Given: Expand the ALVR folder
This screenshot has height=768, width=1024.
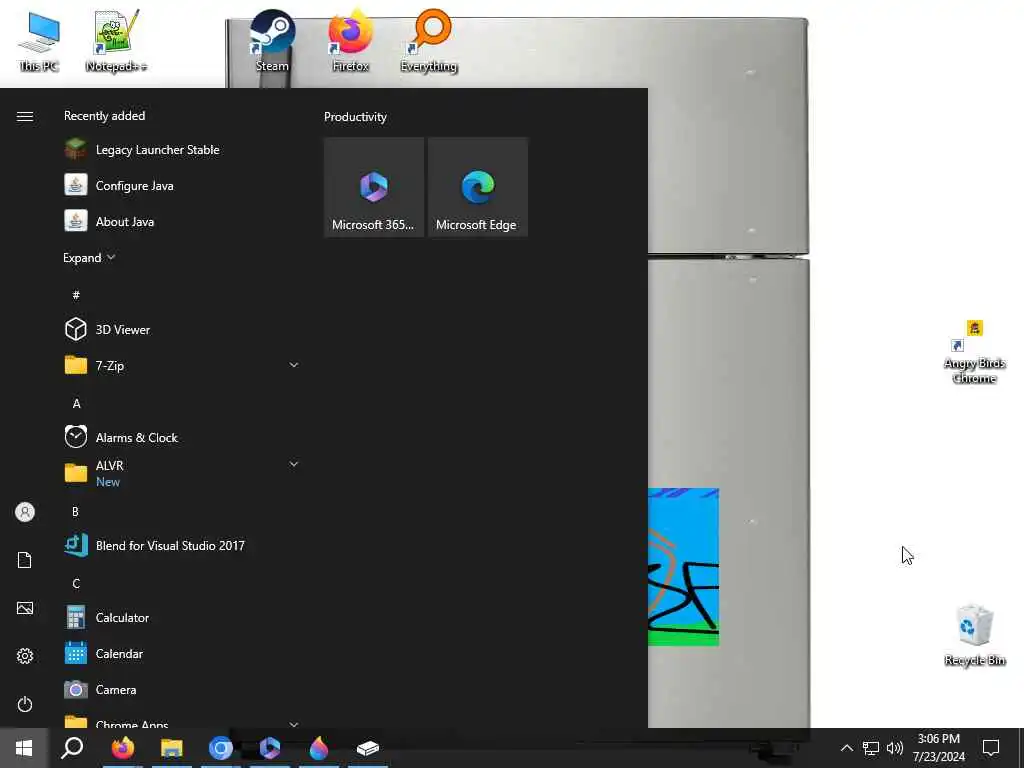Looking at the screenshot, I should pyautogui.click(x=294, y=464).
